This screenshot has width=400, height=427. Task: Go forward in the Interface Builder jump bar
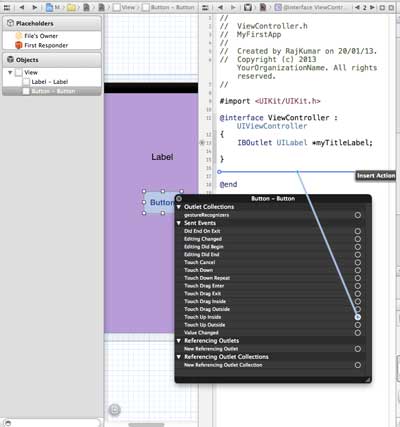click(35, 7)
